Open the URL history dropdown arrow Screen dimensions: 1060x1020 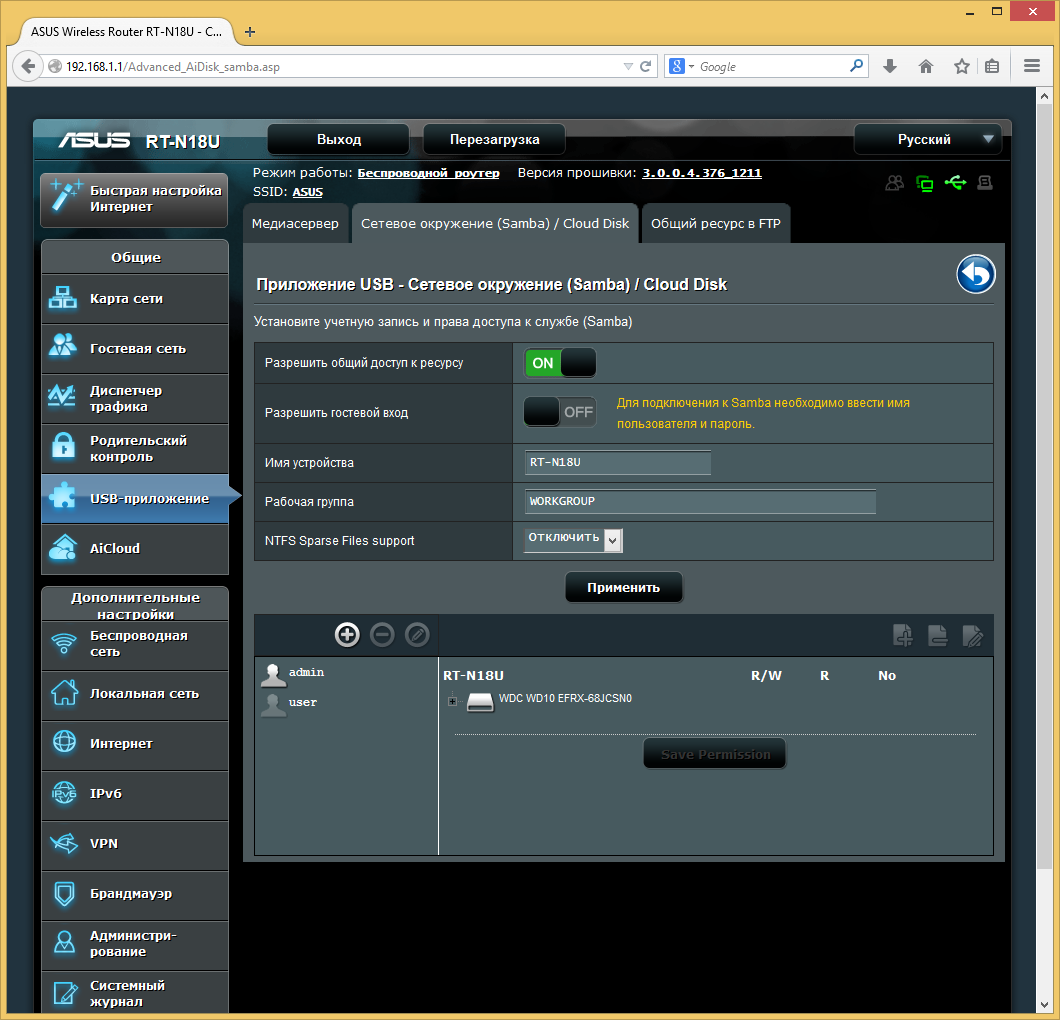click(628, 66)
